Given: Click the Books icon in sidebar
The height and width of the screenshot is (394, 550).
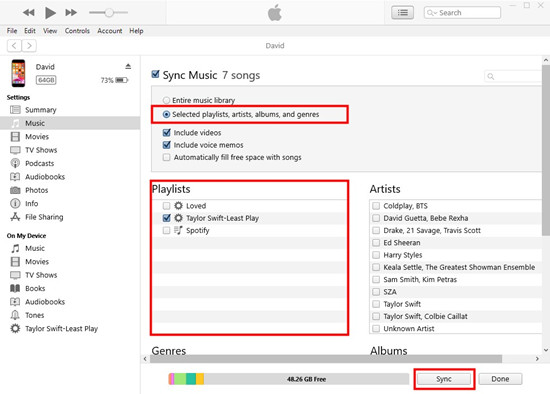Looking at the screenshot, I should point(15,288).
